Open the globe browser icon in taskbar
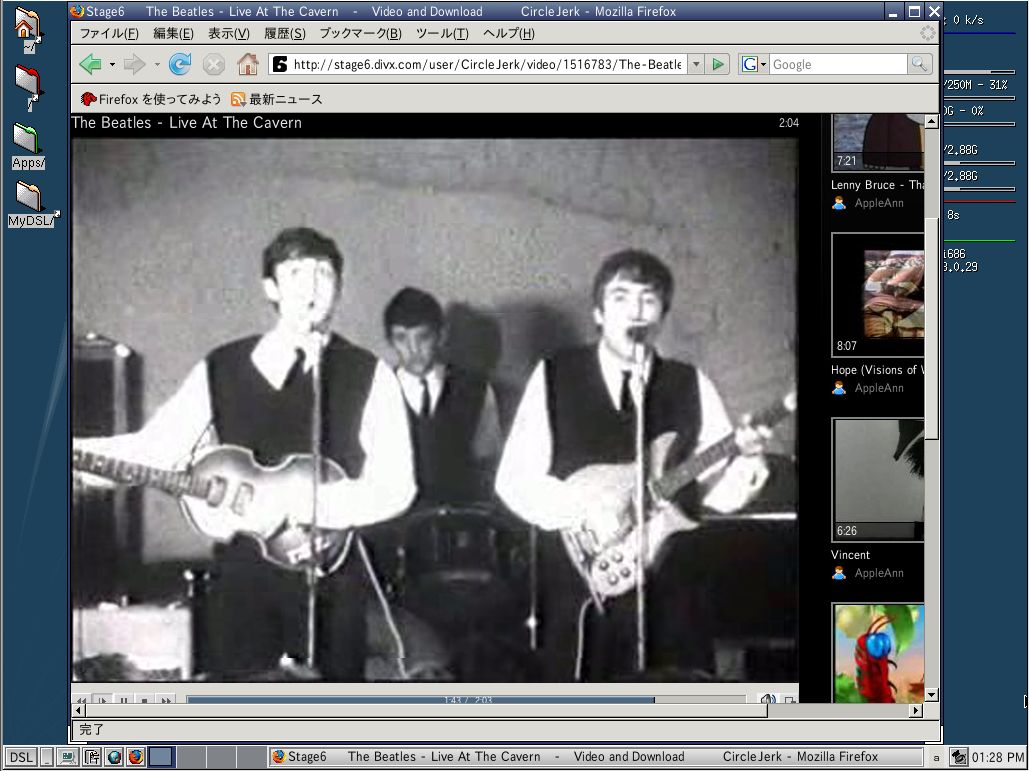The height and width of the screenshot is (771, 1029). 114,757
